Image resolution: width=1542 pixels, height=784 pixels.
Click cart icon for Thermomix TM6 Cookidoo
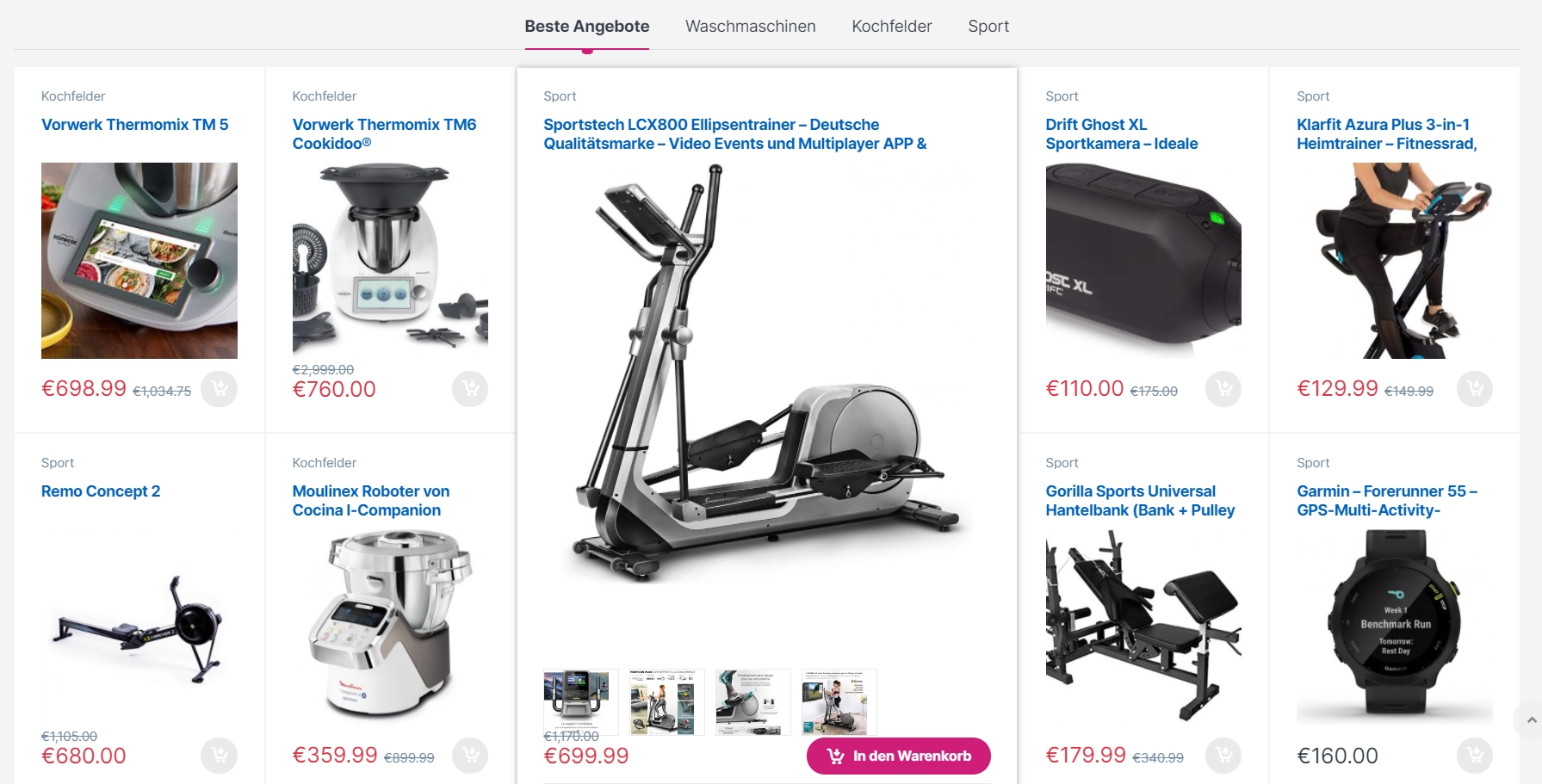pos(470,389)
